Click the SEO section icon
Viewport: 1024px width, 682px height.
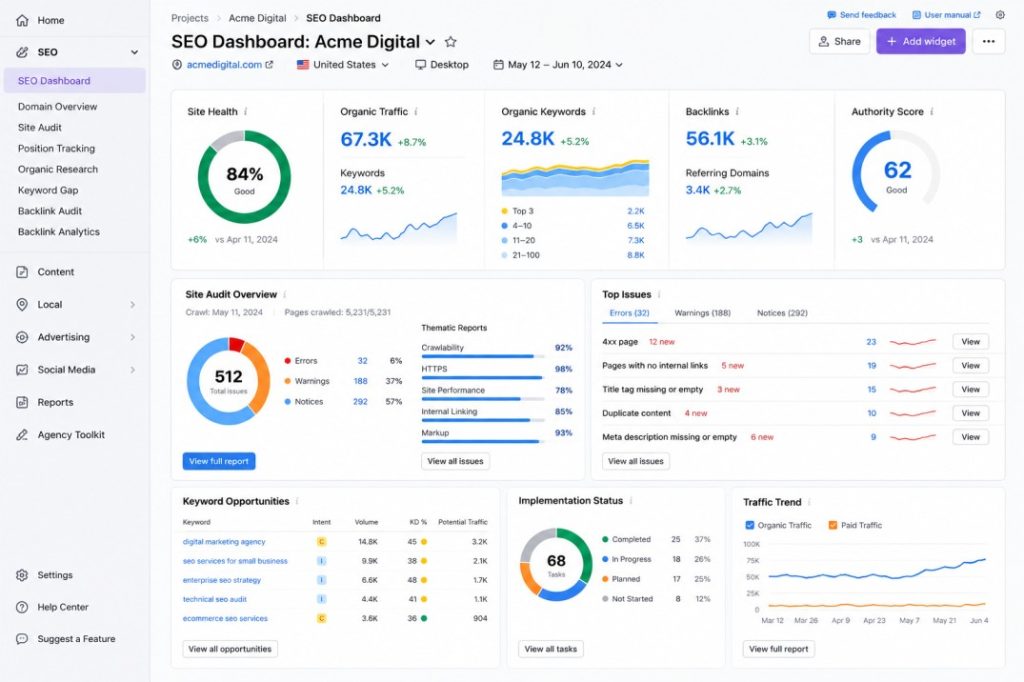22,52
